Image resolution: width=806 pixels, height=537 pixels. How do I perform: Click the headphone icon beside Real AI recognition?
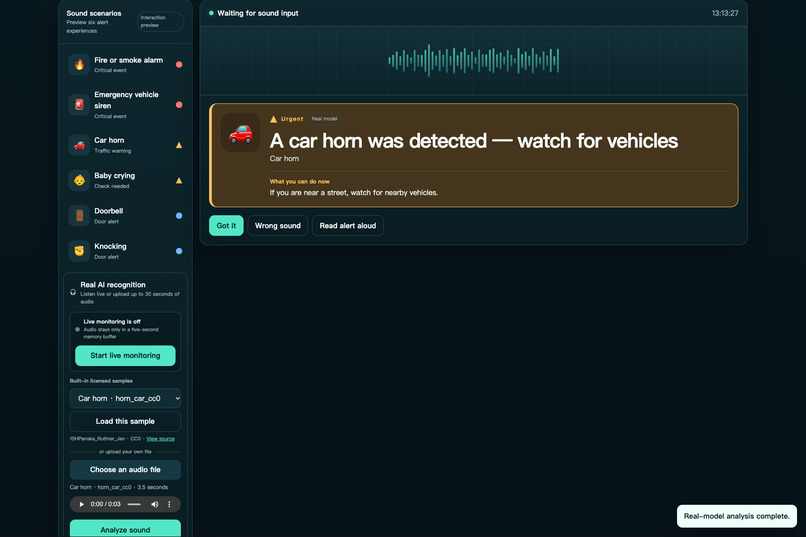tap(73, 292)
